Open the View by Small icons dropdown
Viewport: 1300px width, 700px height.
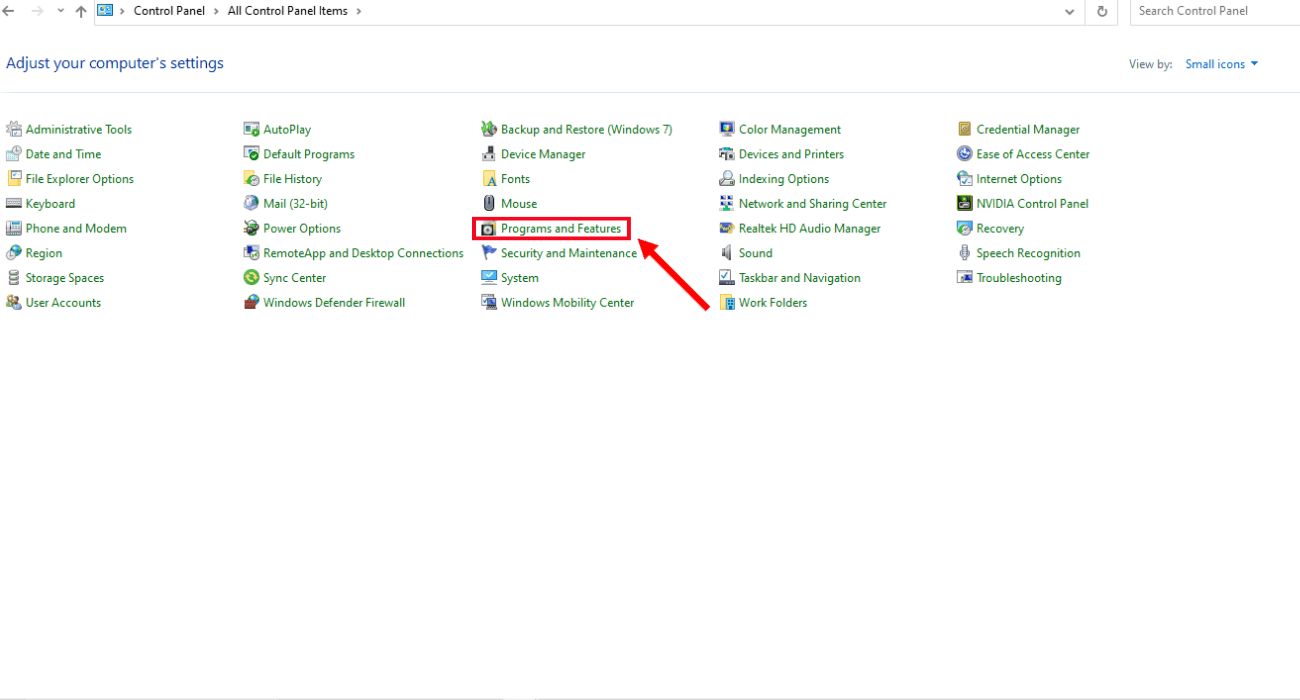tap(1221, 64)
